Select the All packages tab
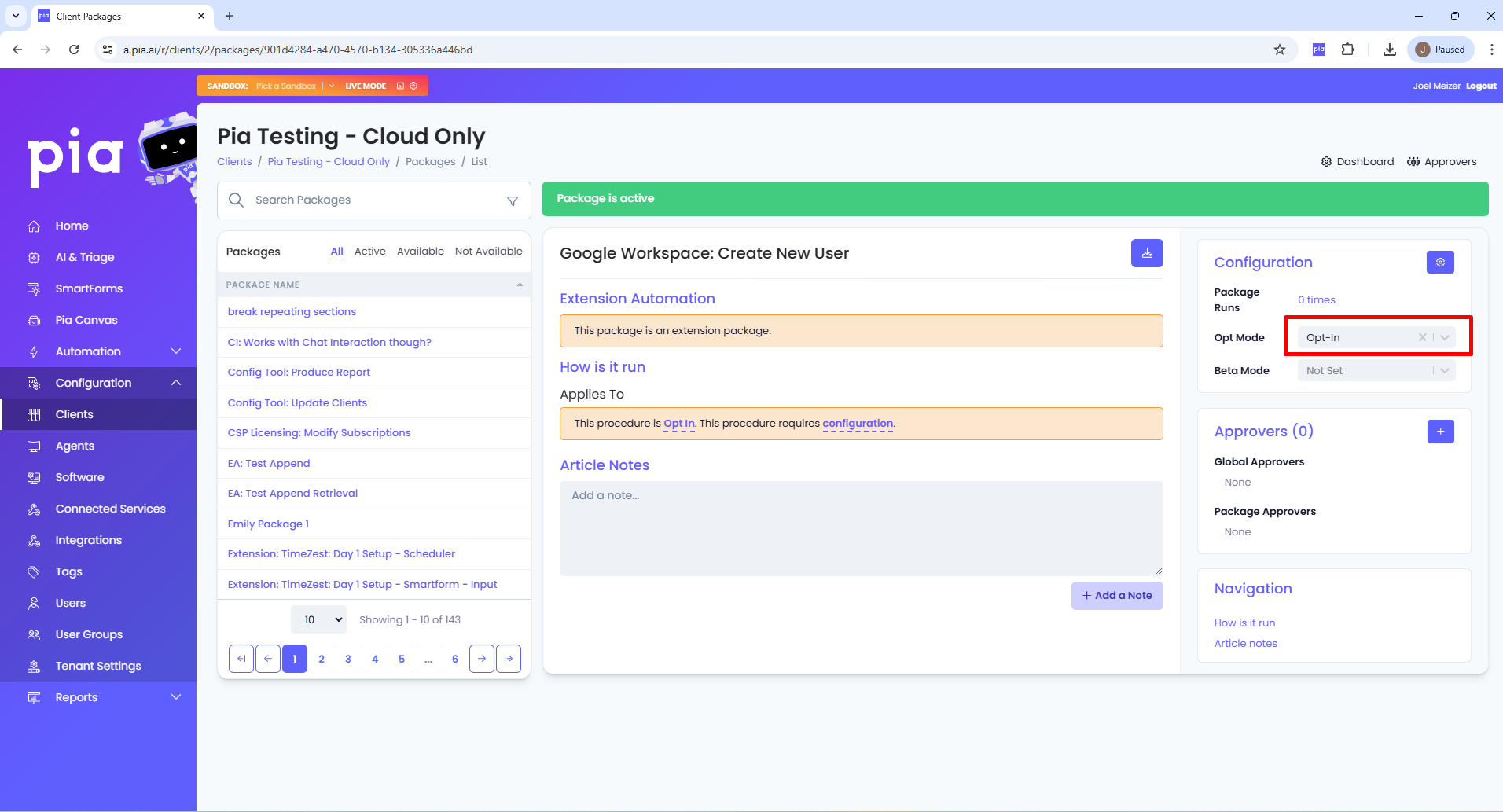 [x=336, y=252]
